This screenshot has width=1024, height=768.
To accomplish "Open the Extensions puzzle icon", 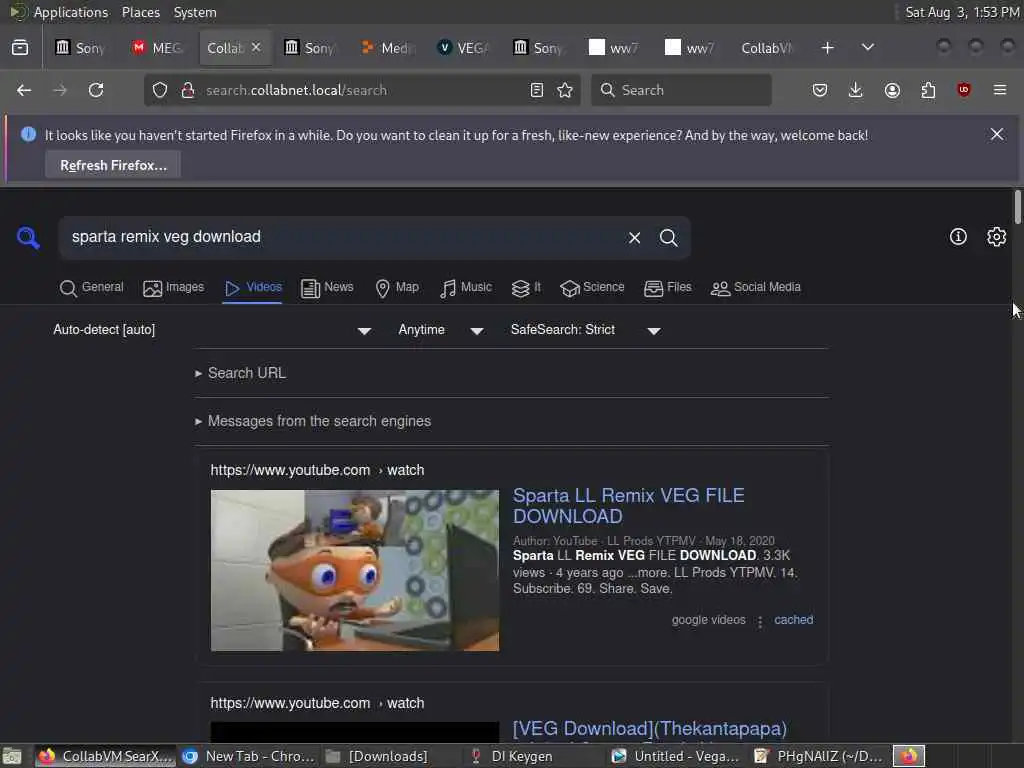I will pos(928,90).
